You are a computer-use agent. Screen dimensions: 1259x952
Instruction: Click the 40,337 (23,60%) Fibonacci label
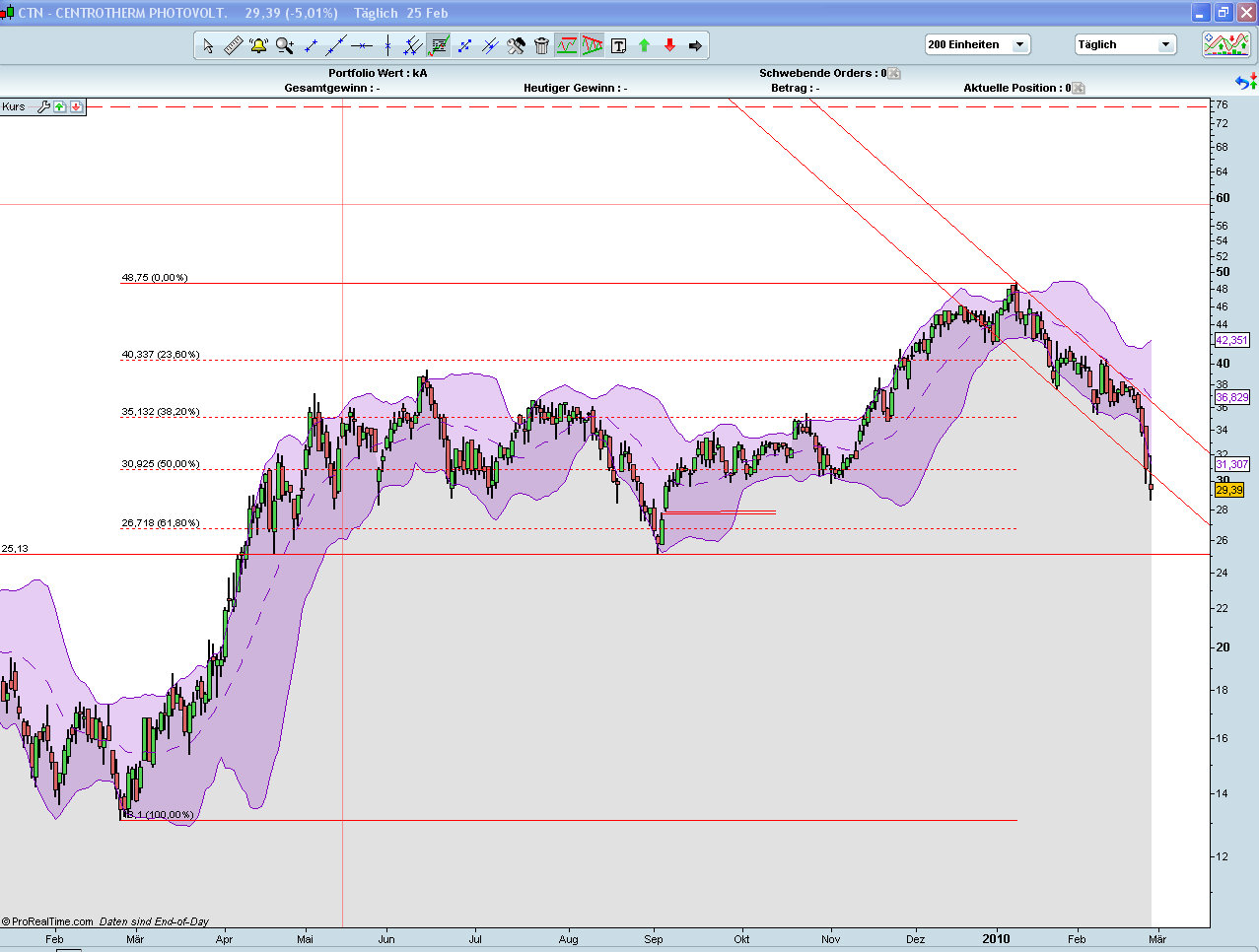click(x=161, y=355)
